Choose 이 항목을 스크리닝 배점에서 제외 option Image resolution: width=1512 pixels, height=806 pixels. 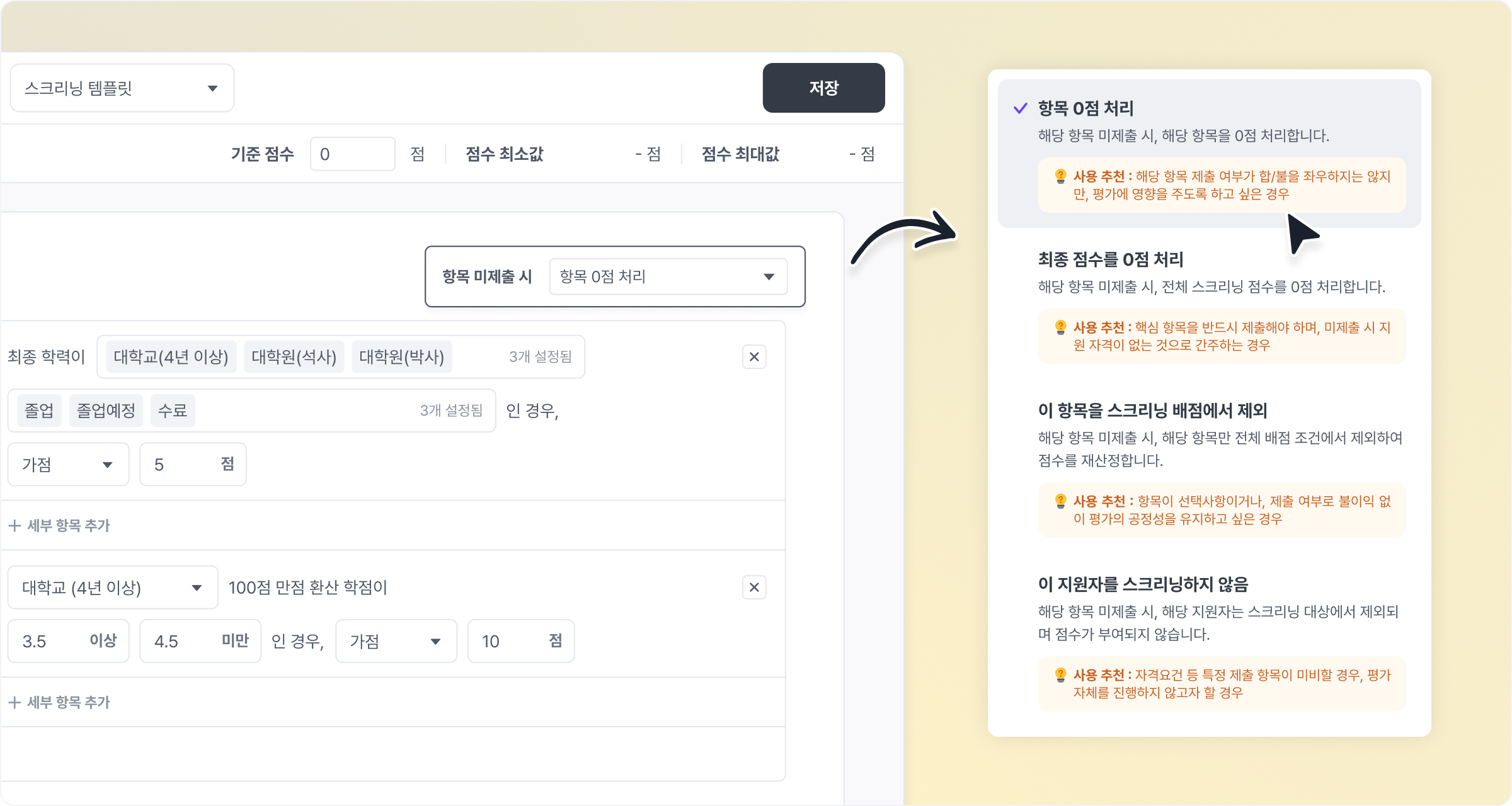[x=1152, y=411]
